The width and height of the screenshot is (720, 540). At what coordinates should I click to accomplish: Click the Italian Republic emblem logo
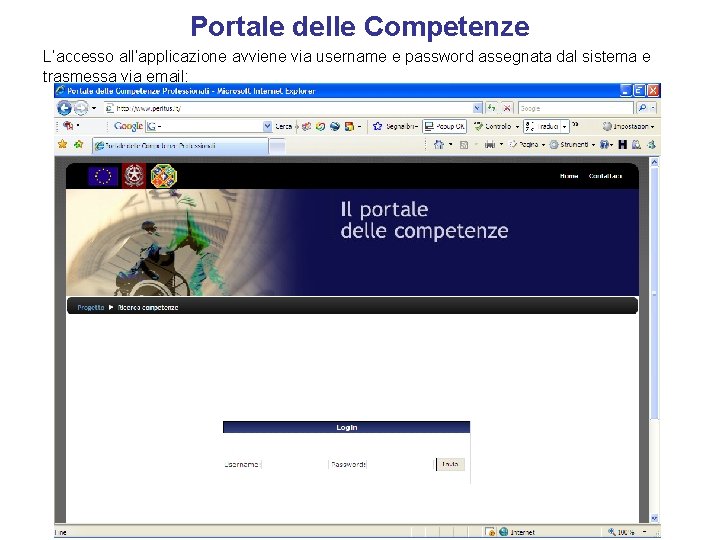(x=134, y=175)
